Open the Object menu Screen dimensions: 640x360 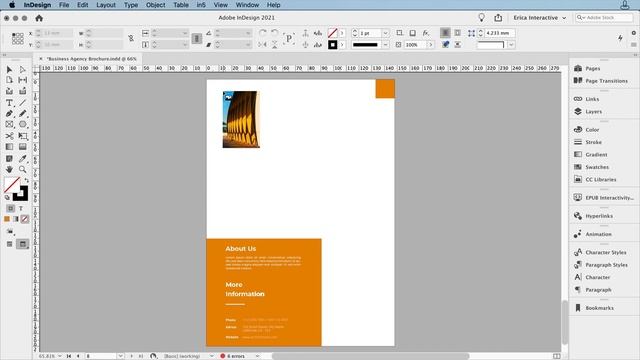tap(156, 5)
